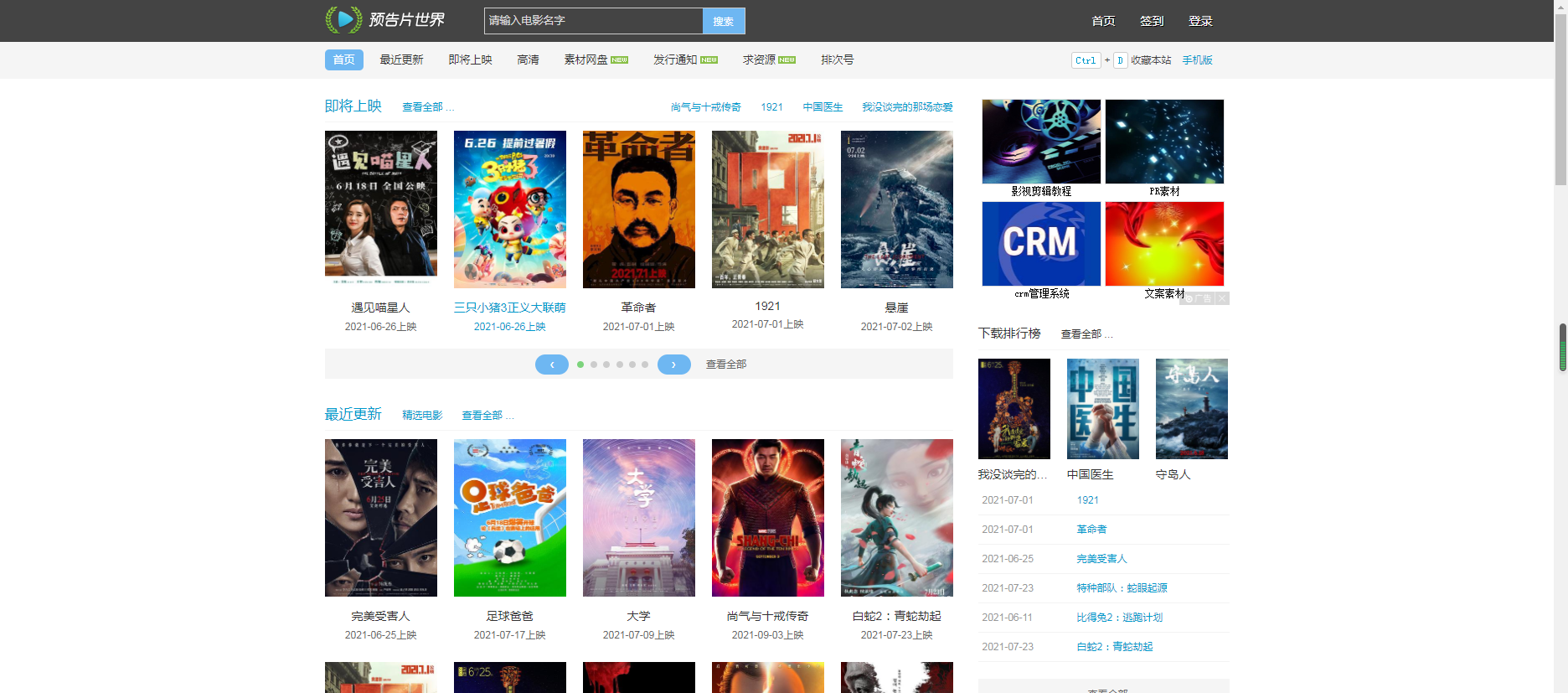Select the third carousel pagination dot

click(x=606, y=365)
